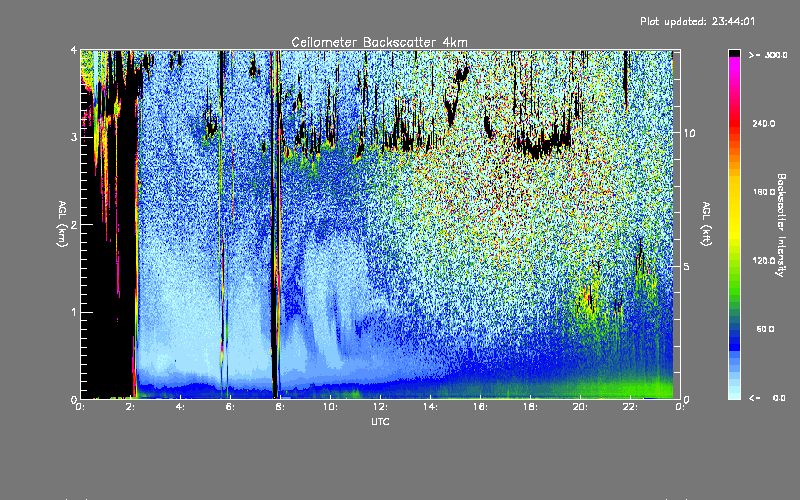Click the '240.0' colorbar value

[x=764, y=123]
